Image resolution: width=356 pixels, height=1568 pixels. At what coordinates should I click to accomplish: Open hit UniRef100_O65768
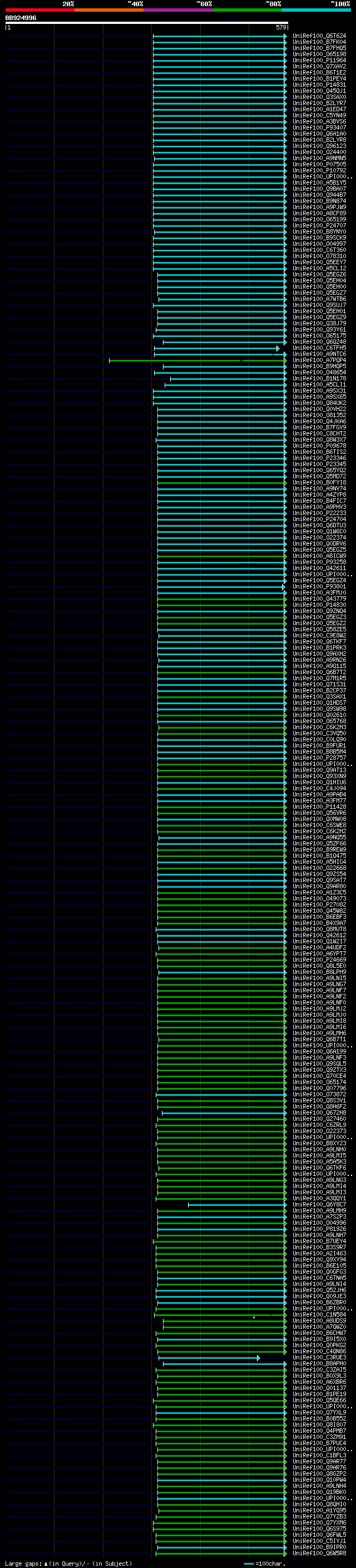[x=319, y=721]
